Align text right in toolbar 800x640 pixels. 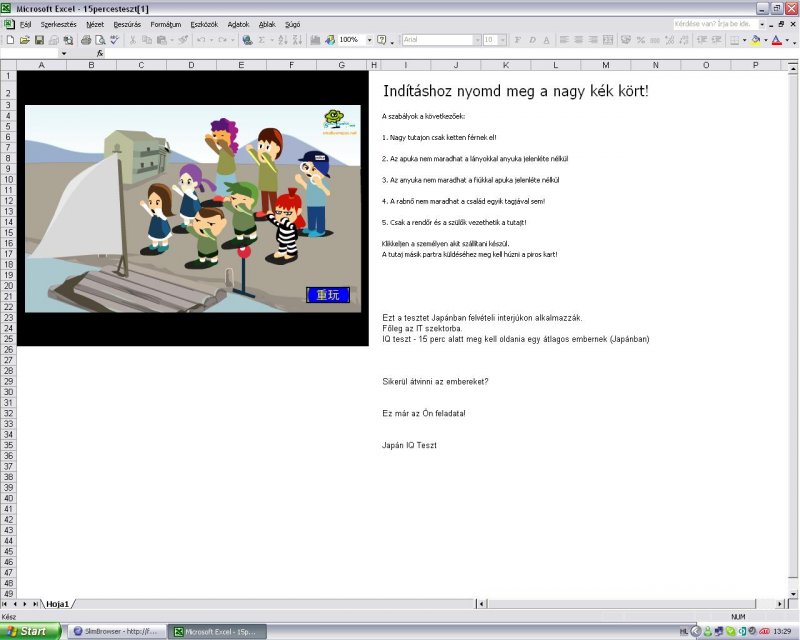tap(593, 40)
